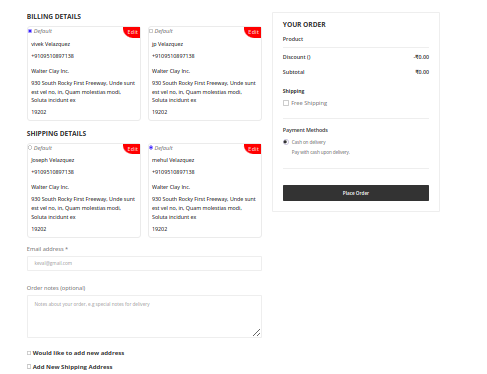Screen dimensions: 487x374
Task: Select the vivek Velazquez billing address radio
Action: (x=30, y=31)
